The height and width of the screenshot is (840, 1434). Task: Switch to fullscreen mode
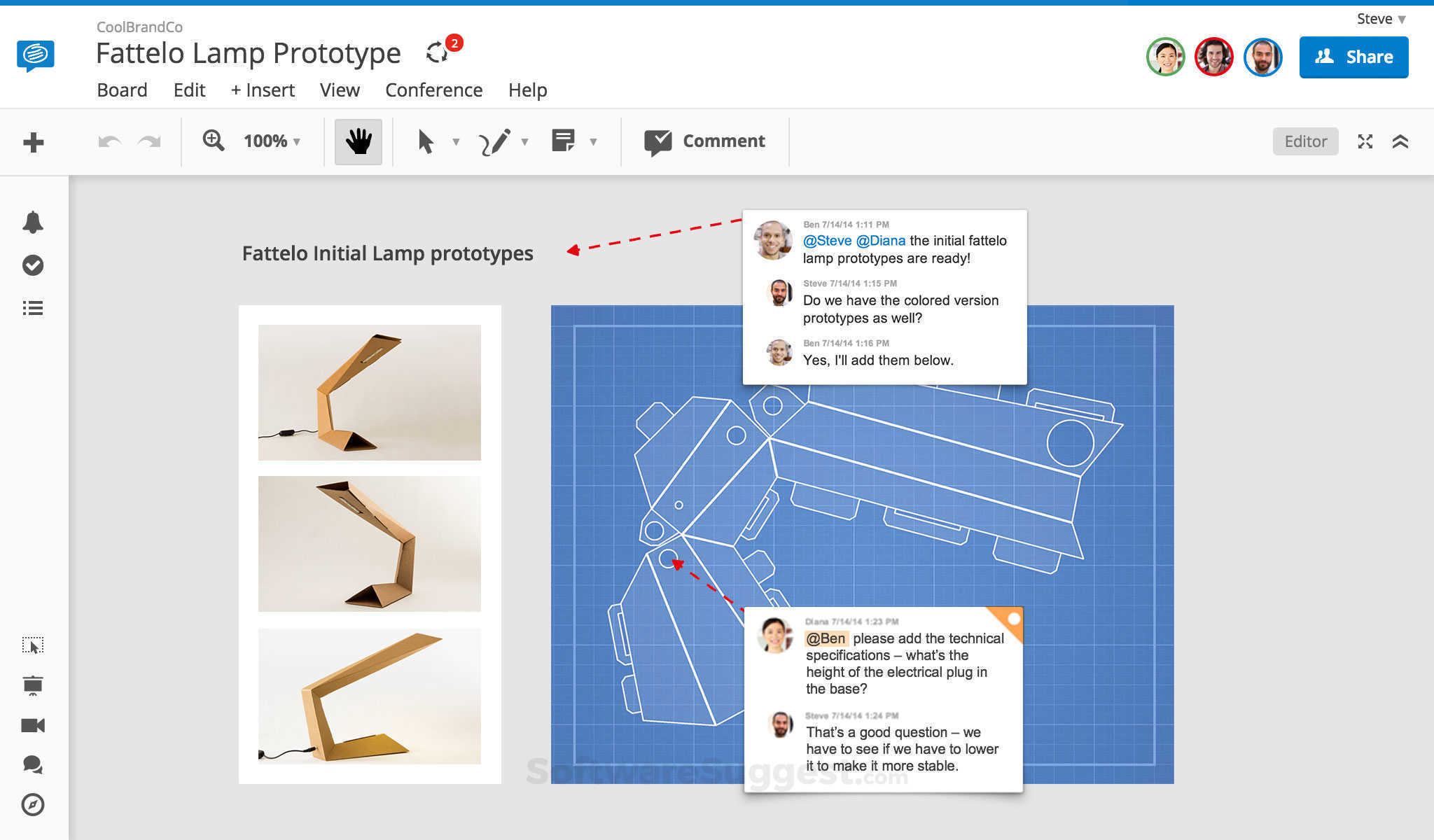pos(1365,141)
